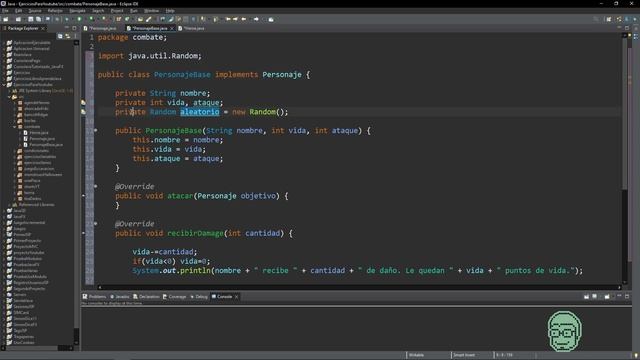Click the editor's vertical scrollbar
640x360 pixels.
pyautogui.click(x=624, y=159)
